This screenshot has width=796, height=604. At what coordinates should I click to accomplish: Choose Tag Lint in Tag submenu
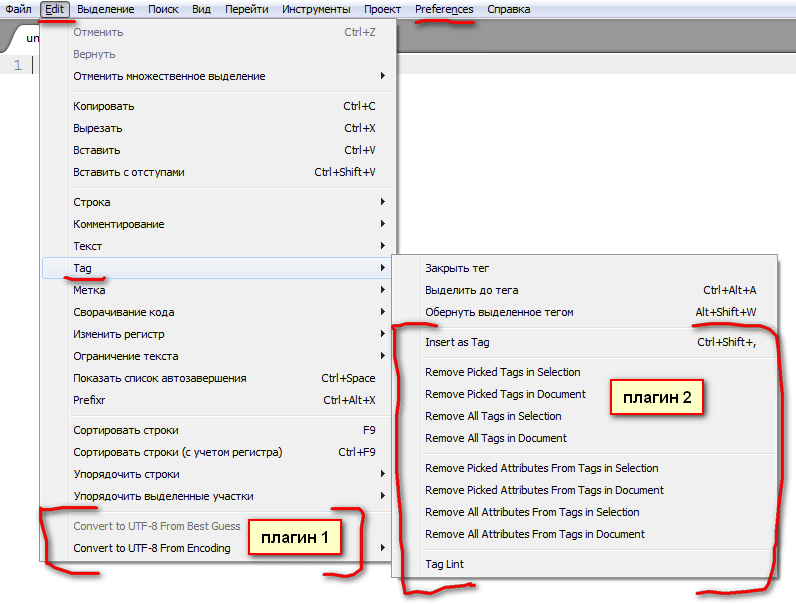point(585,564)
